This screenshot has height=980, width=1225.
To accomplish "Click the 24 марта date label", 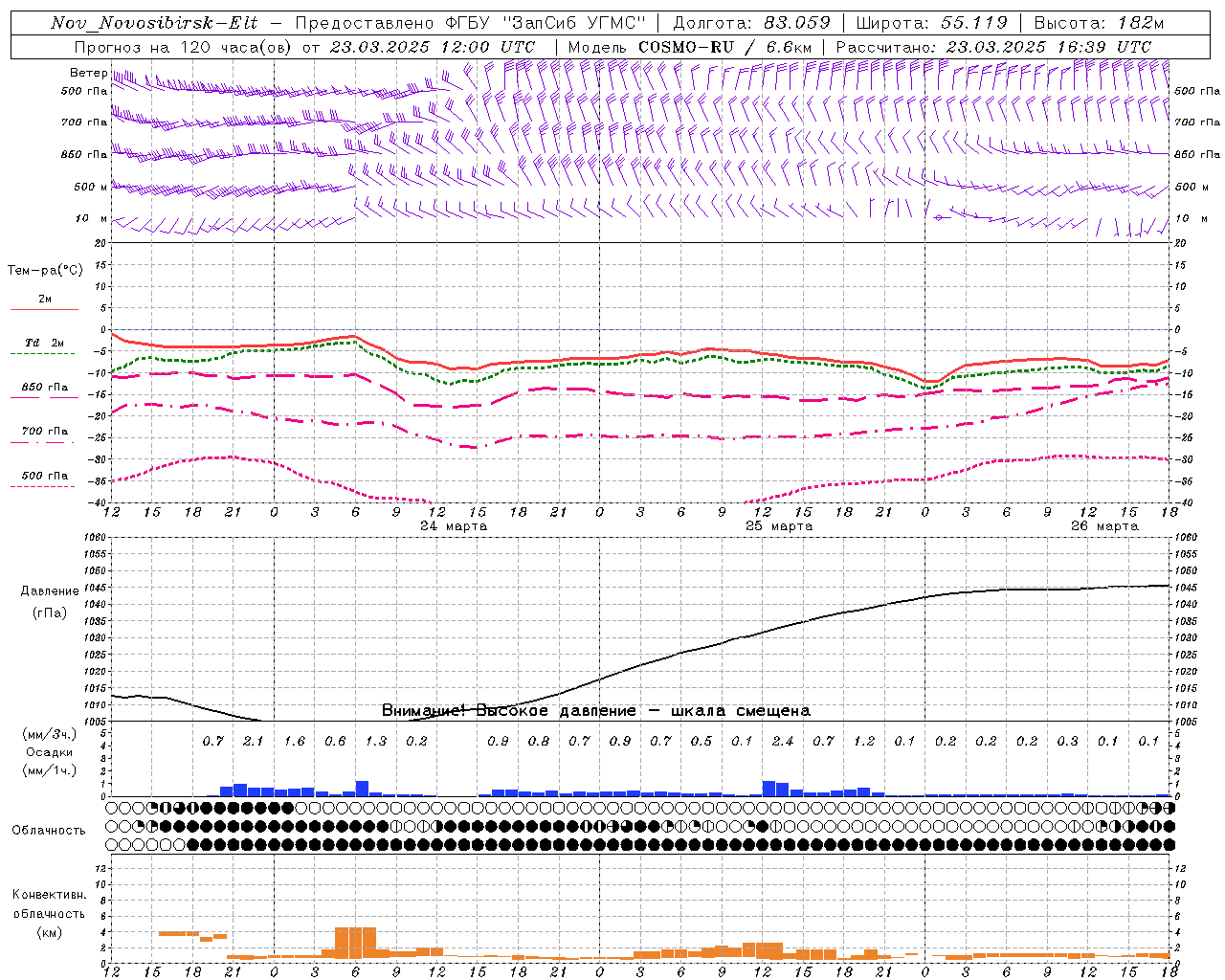I will [454, 526].
